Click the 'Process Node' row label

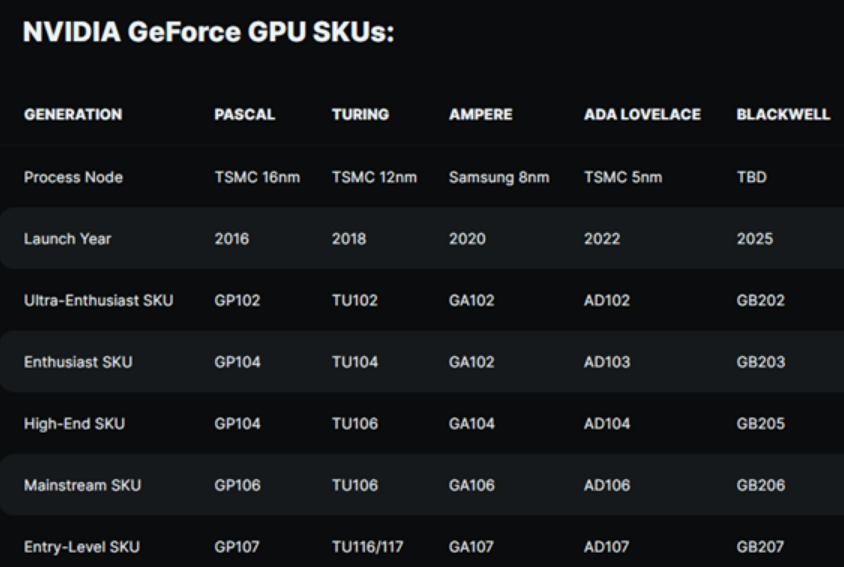73,177
